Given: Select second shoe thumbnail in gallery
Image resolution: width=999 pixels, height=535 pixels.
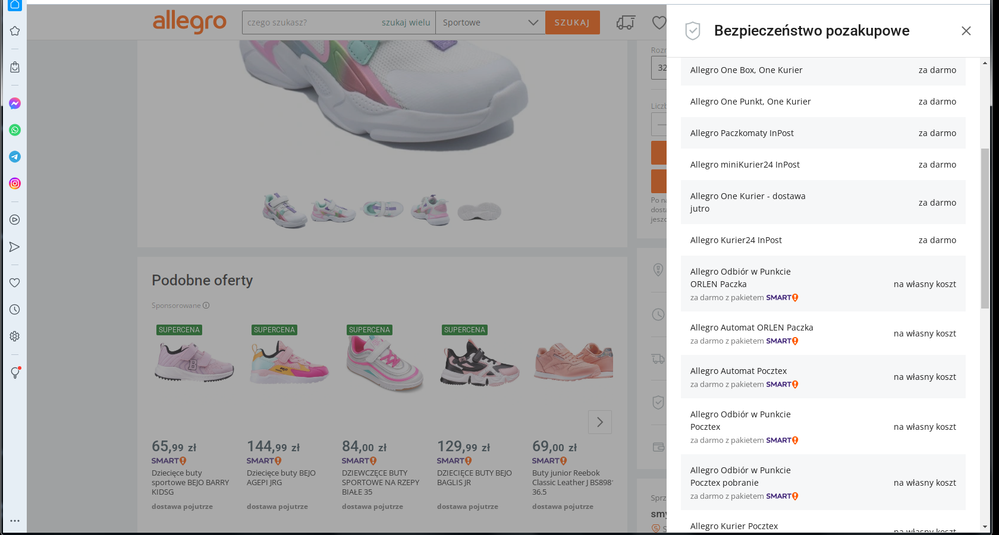Looking at the screenshot, I should tap(333, 210).
